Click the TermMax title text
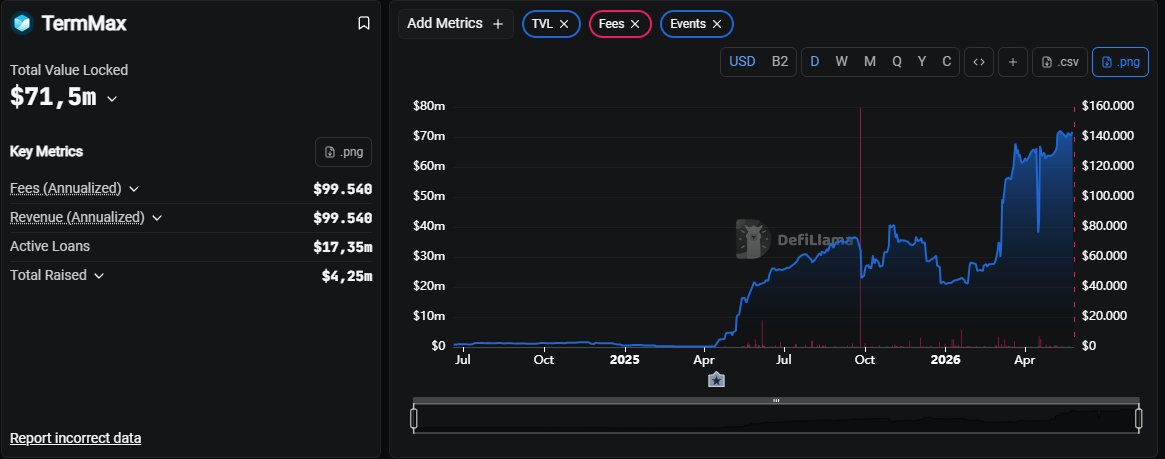Image resolution: width=1165 pixels, height=459 pixels. (x=84, y=24)
